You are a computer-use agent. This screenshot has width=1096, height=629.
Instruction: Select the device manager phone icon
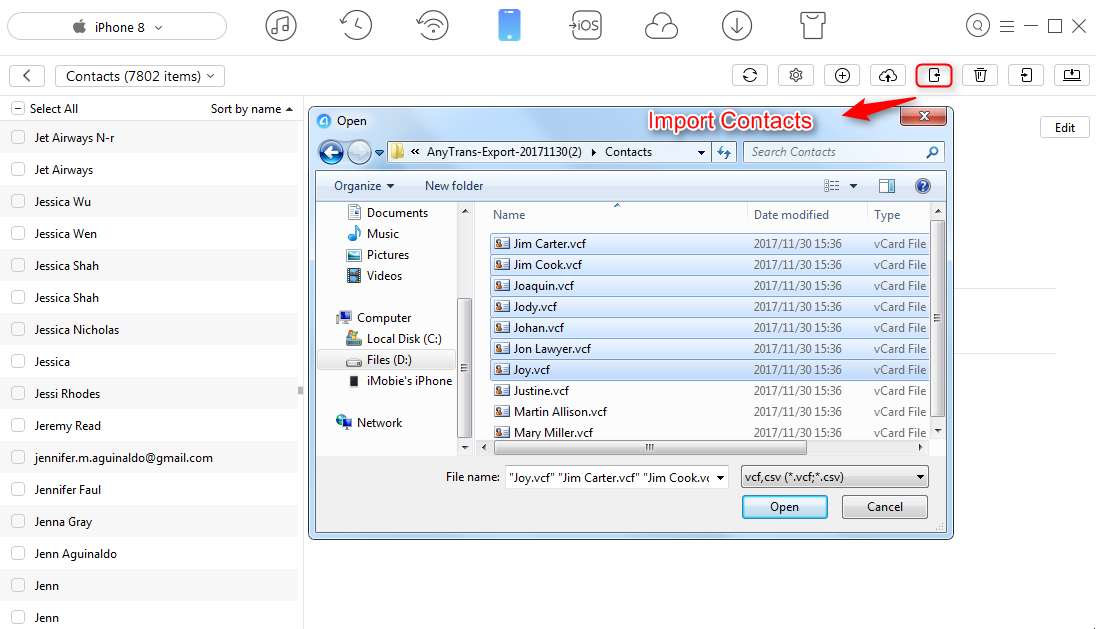coord(509,26)
